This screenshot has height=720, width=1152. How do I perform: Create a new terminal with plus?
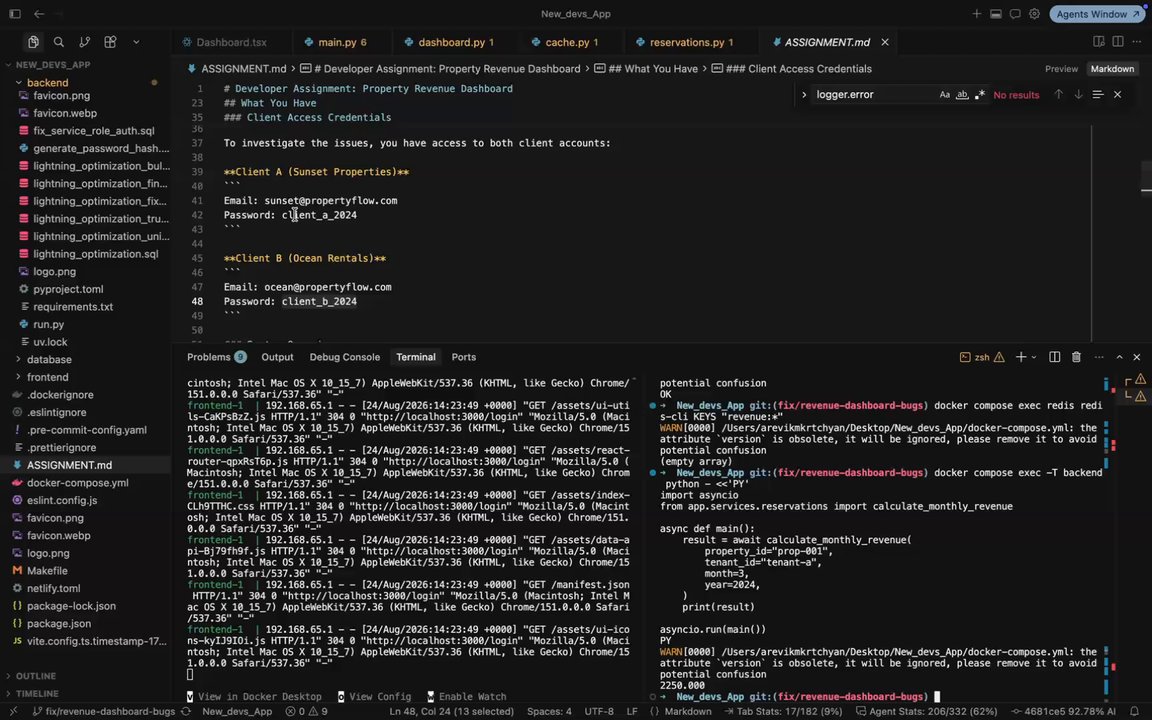point(1020,357)
